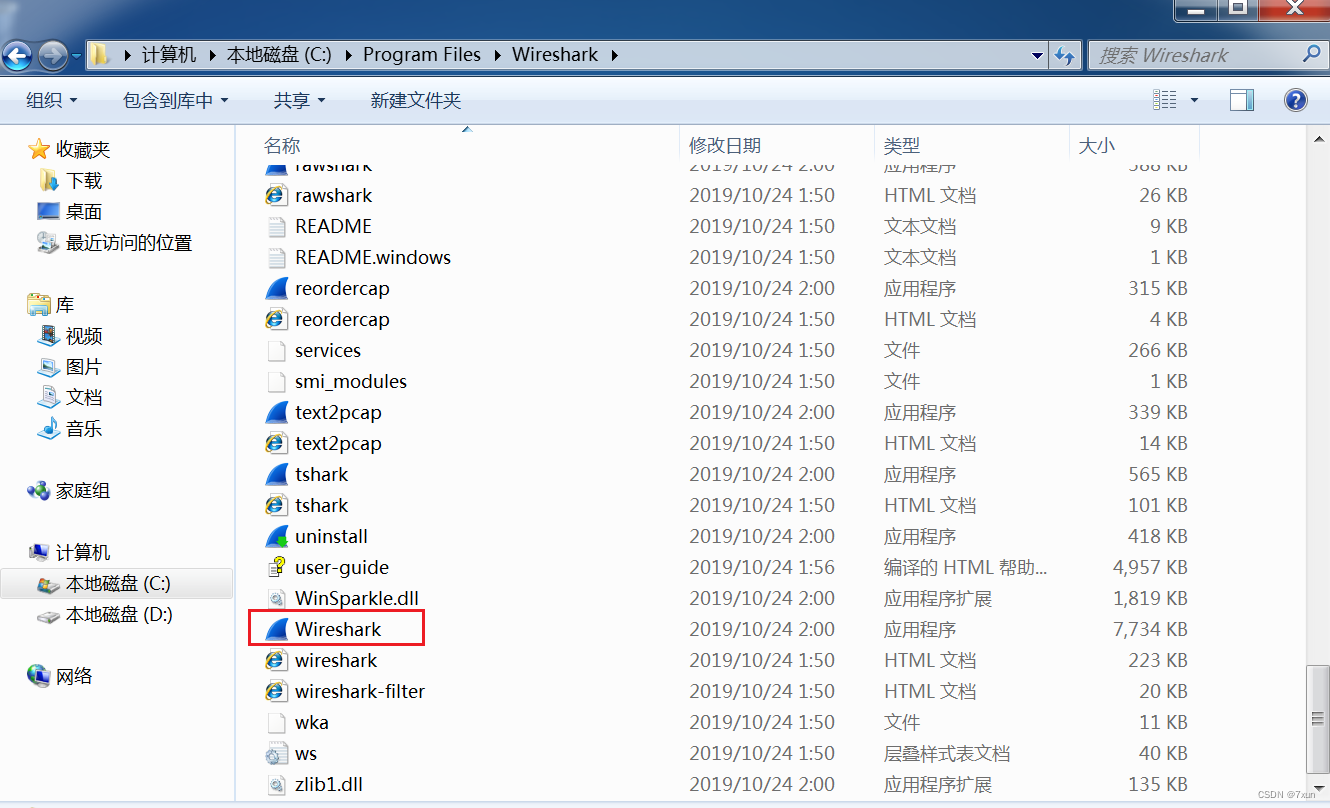This screenshot has width=1330, height=808.
Task: Select the 文档 library
Action: 84,398
